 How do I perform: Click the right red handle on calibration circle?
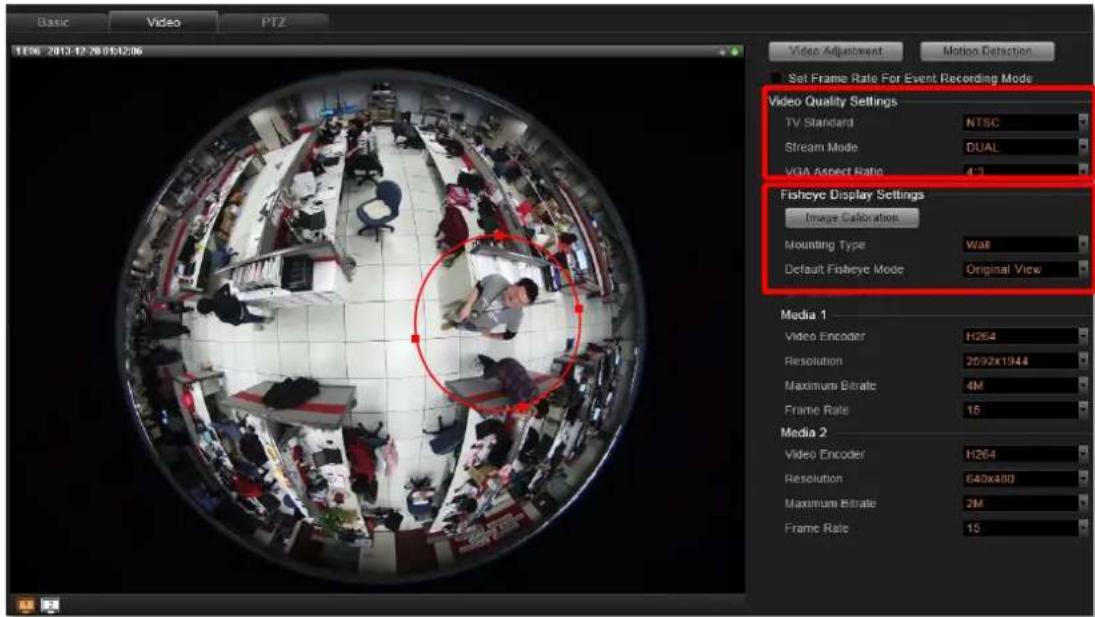click(x=578, y=308)
